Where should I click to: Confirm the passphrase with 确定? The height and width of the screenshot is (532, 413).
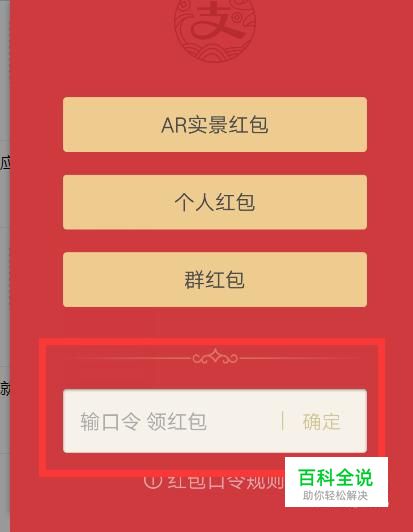(x=321, y=422)
